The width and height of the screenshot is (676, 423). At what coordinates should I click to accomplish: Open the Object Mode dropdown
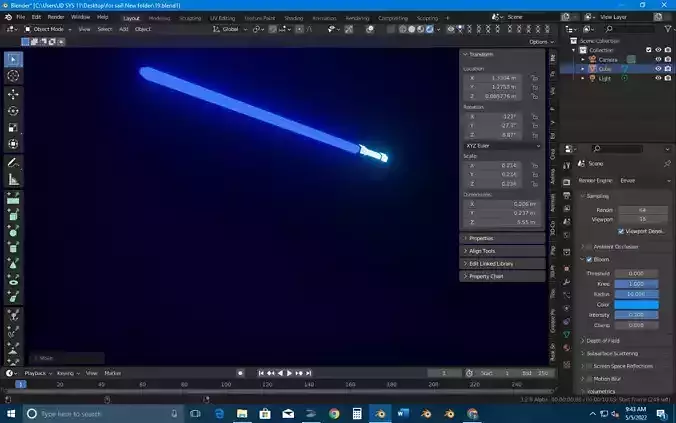coord(48,29)
